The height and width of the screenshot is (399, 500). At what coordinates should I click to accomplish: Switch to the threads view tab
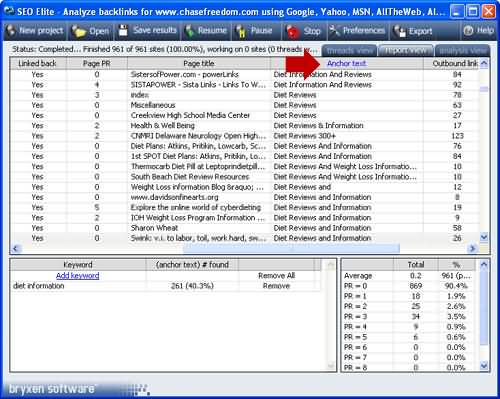[349, 51]
